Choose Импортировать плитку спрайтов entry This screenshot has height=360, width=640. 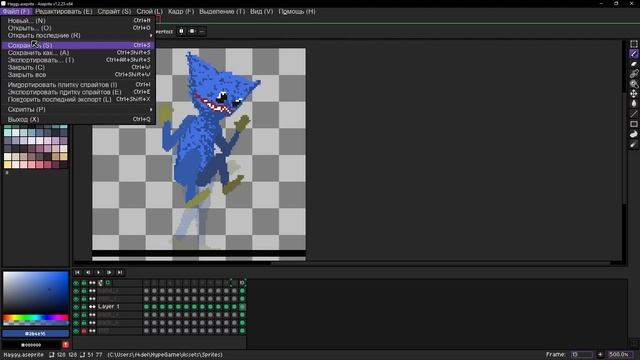(78, 84)
